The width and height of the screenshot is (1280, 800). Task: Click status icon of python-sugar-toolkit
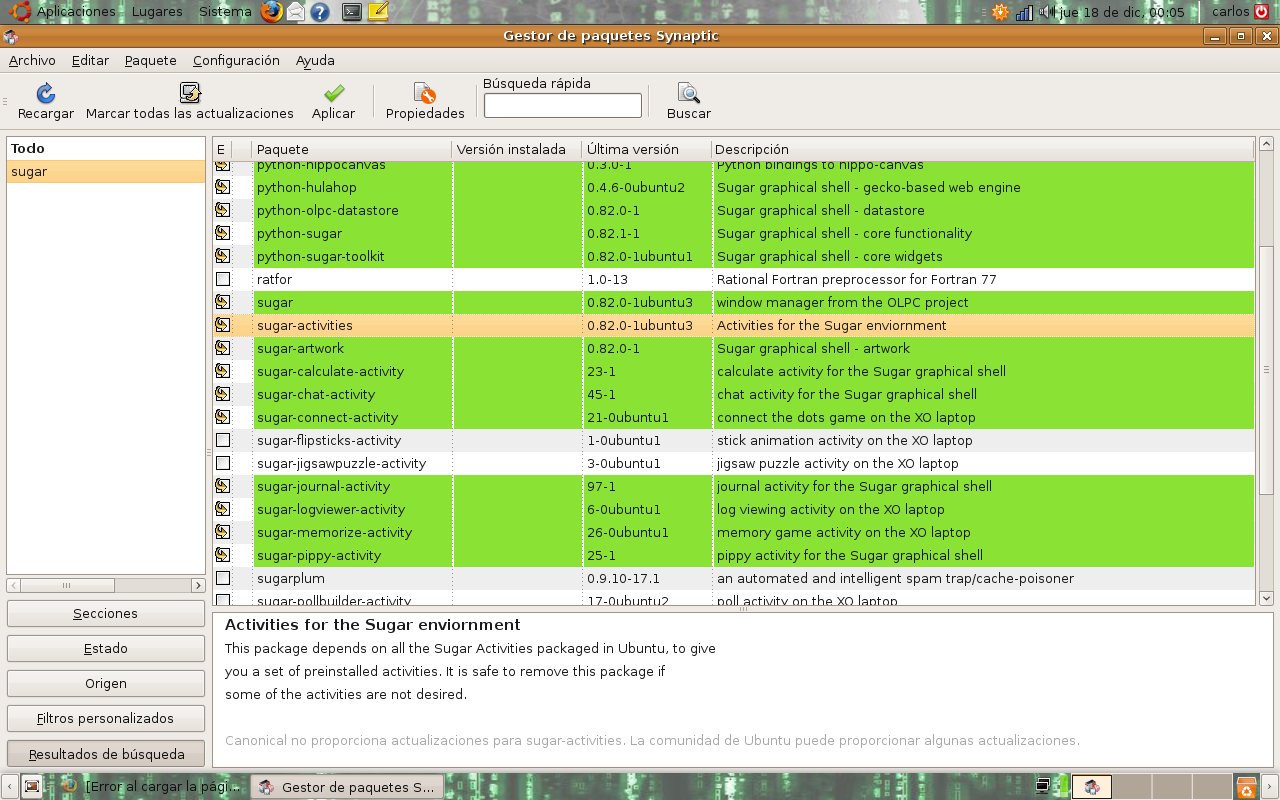click(x=222, y=256)
